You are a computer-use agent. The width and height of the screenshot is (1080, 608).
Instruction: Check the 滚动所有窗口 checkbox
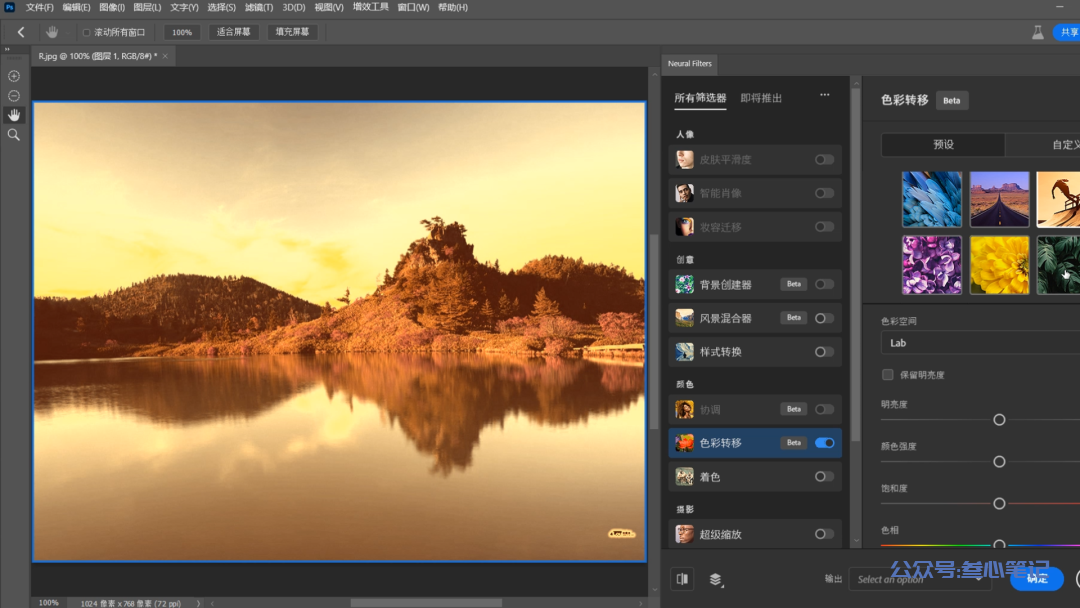[87, 32]
